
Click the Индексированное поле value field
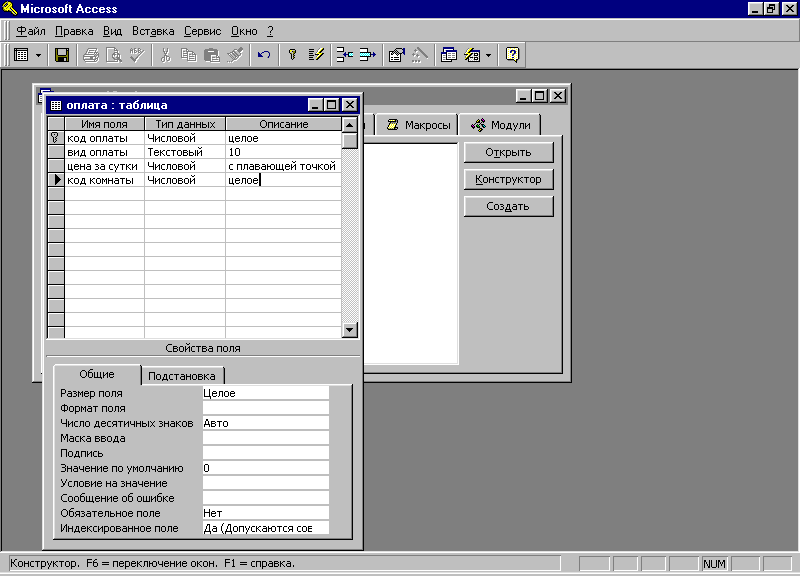pyautogui.click(x=266, y=528)
